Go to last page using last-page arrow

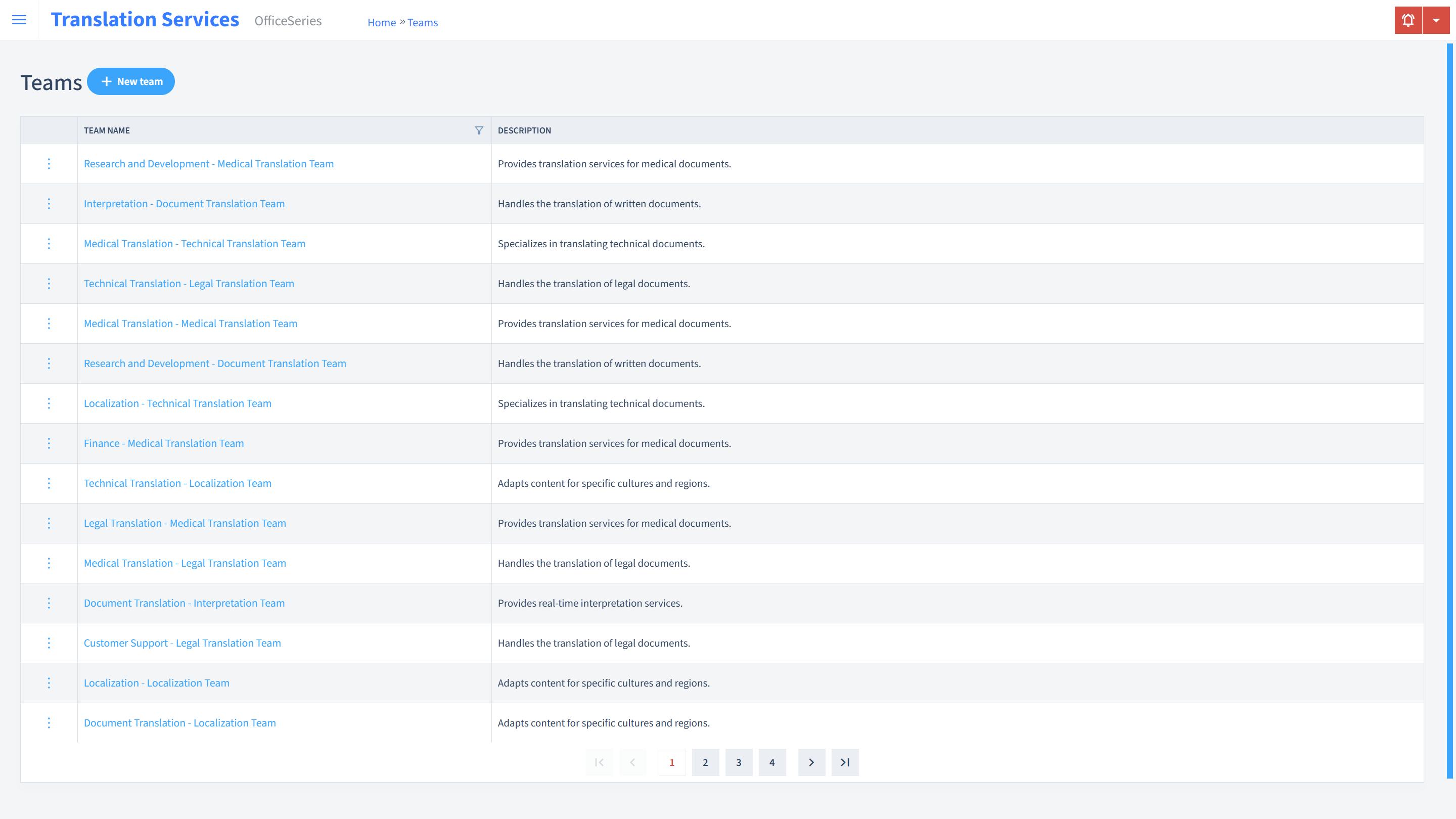click(x=845, y=762)
